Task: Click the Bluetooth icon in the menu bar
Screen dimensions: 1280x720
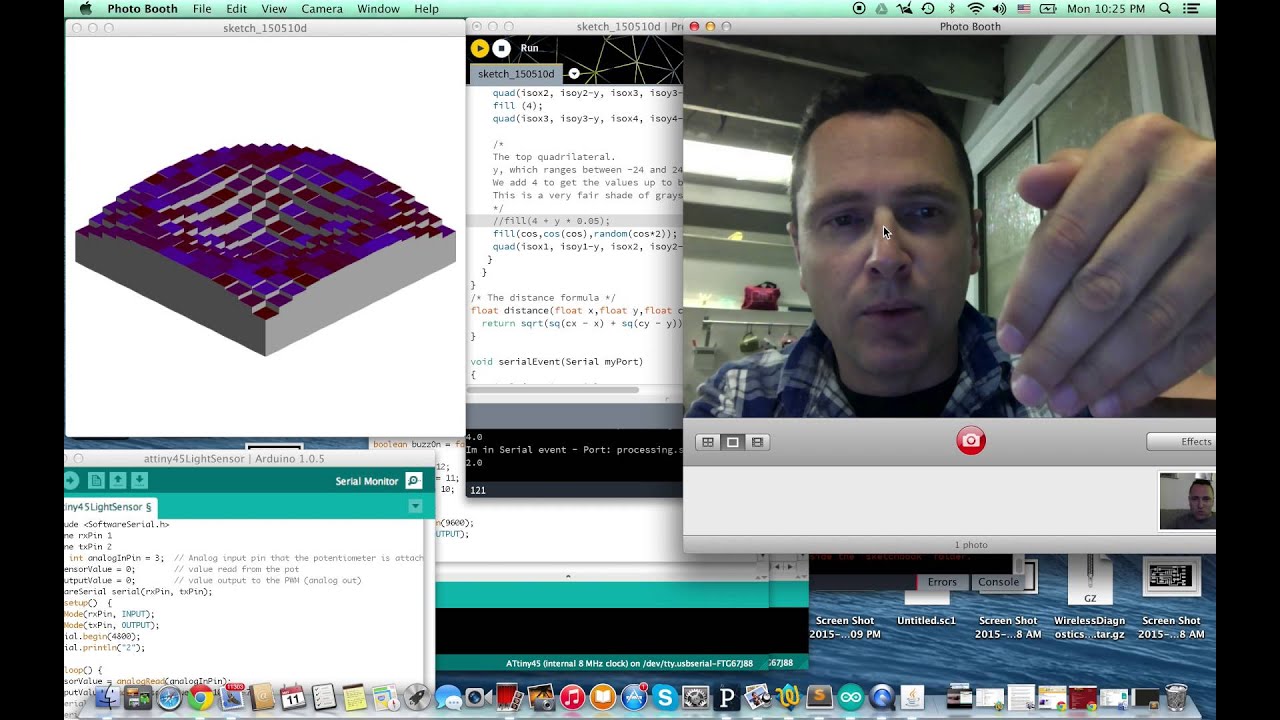Action: tap(952, 9)
